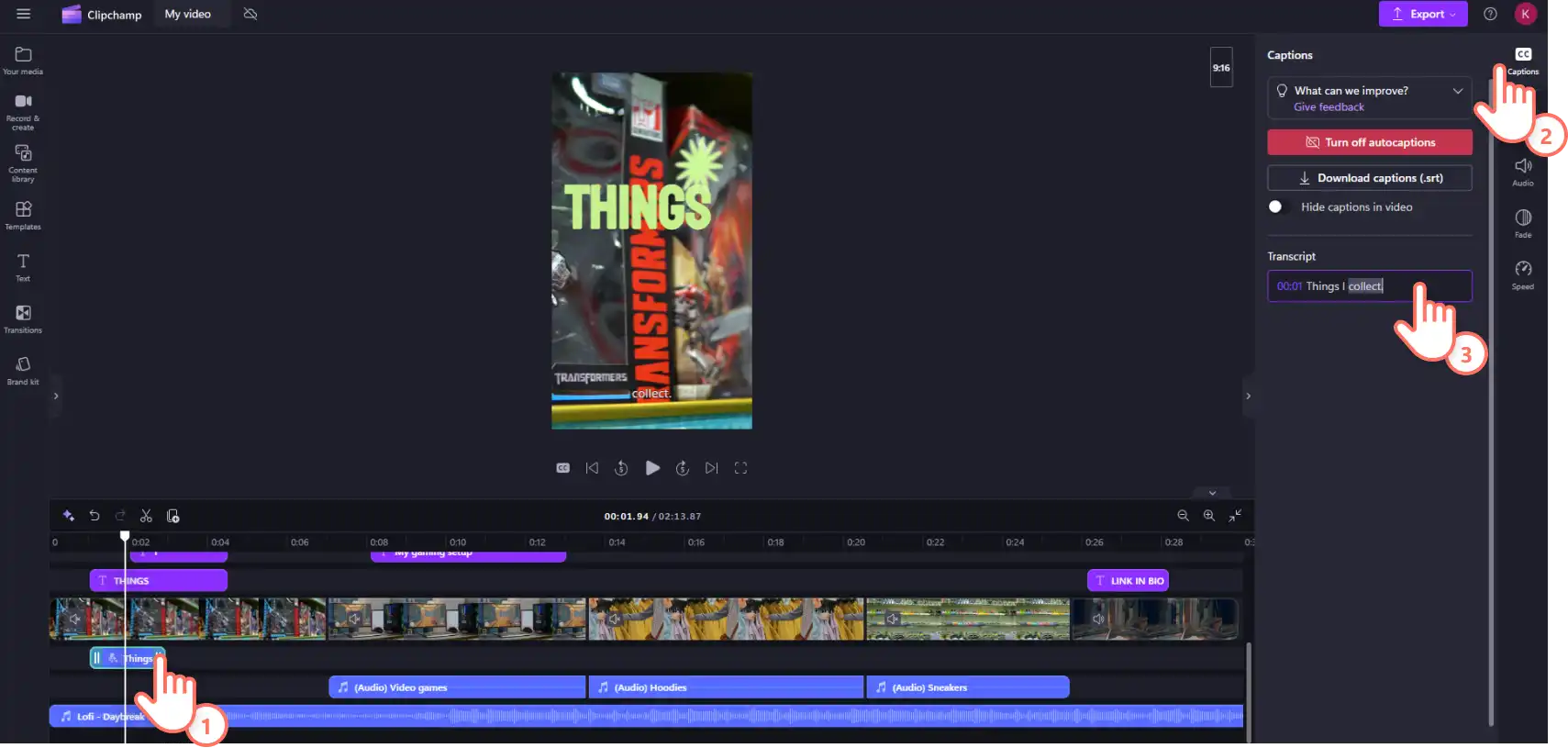The width and height of the screenshot is (1568, 748).
Task: Undo the last edit
Action: point(94,516)
